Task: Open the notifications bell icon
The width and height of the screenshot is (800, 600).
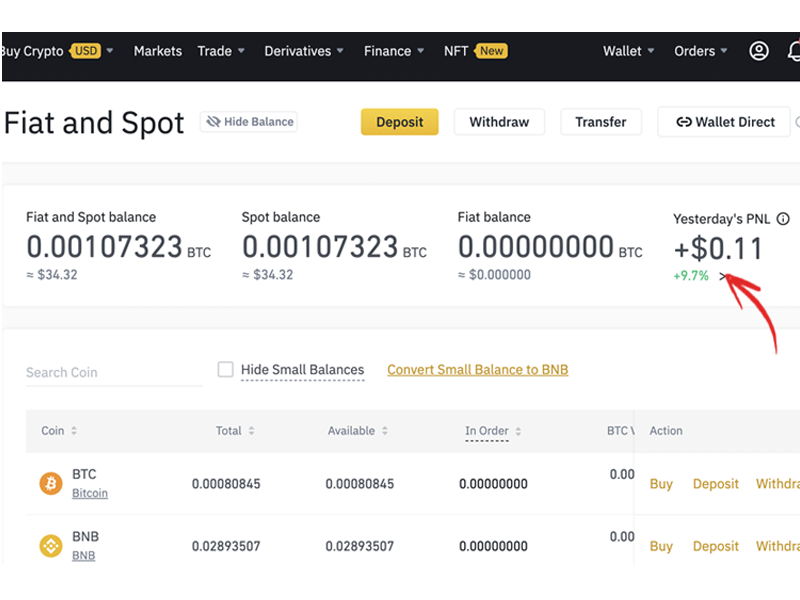Action: click(793, 51)
